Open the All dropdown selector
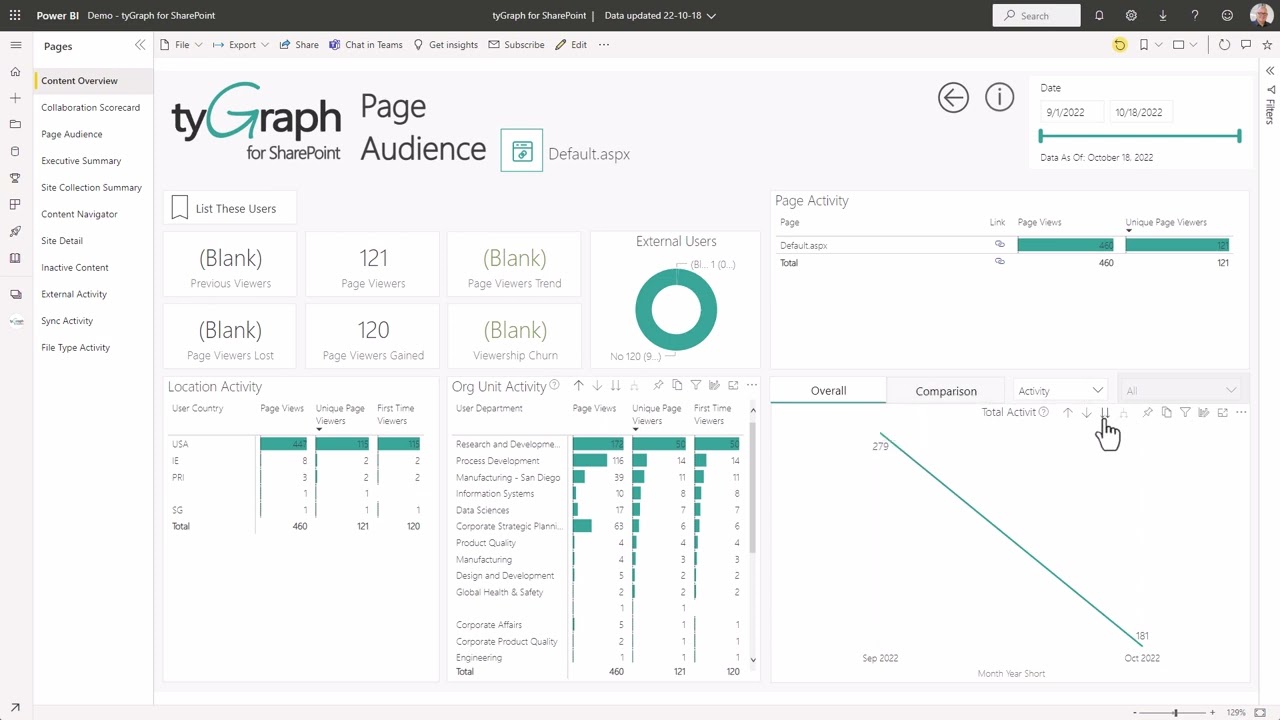Screen dimensions: 1280x720 1182,391
